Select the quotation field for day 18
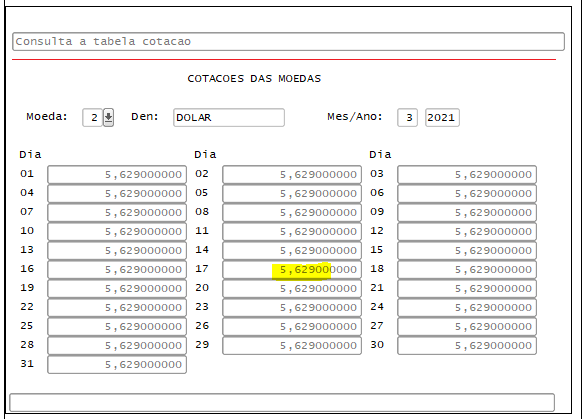Screen dimensions: 584x419 [x=467, y=270]
